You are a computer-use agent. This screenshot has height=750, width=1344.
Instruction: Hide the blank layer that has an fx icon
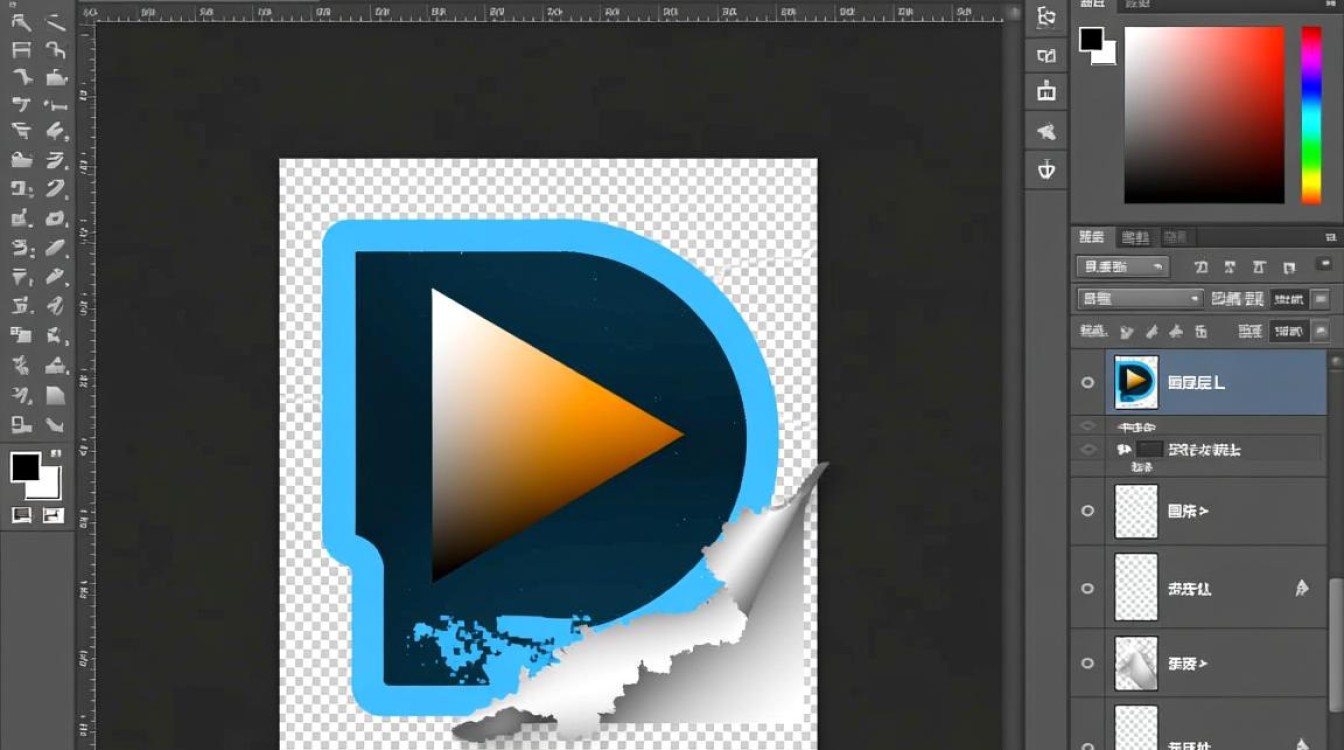click(x=1088, y=589)
